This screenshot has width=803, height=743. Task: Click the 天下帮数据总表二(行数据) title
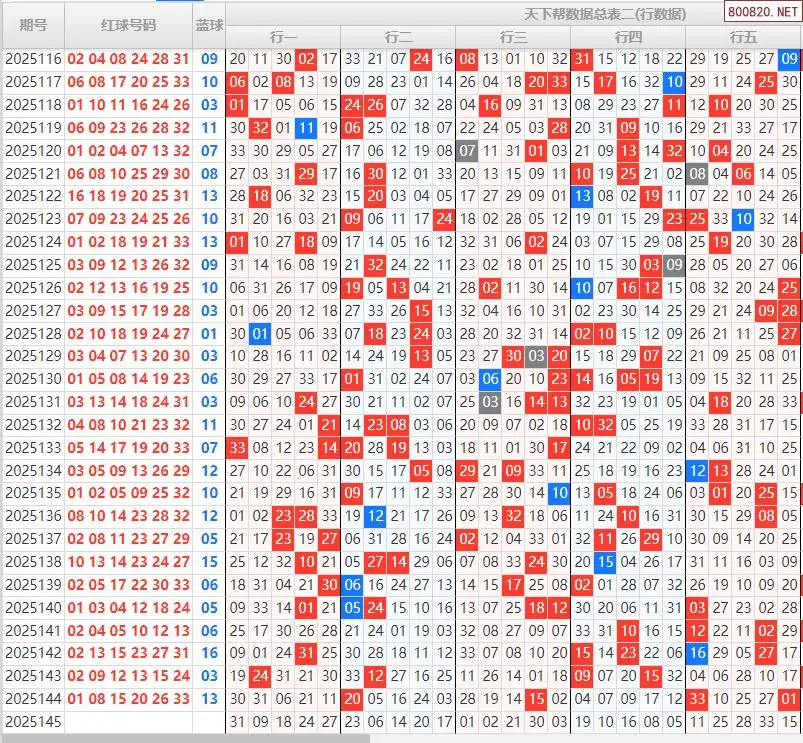pos(606,13)
